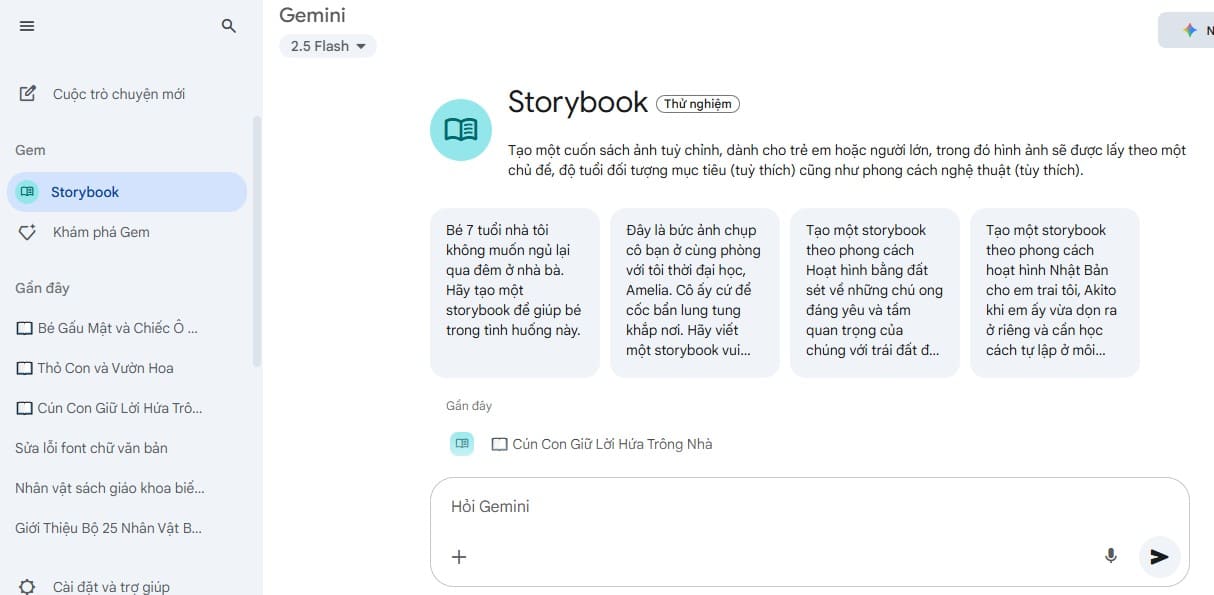Select the clay animation bees suggestion card
The height and width of the screenshot is (595, 1214).
point(874,292)
